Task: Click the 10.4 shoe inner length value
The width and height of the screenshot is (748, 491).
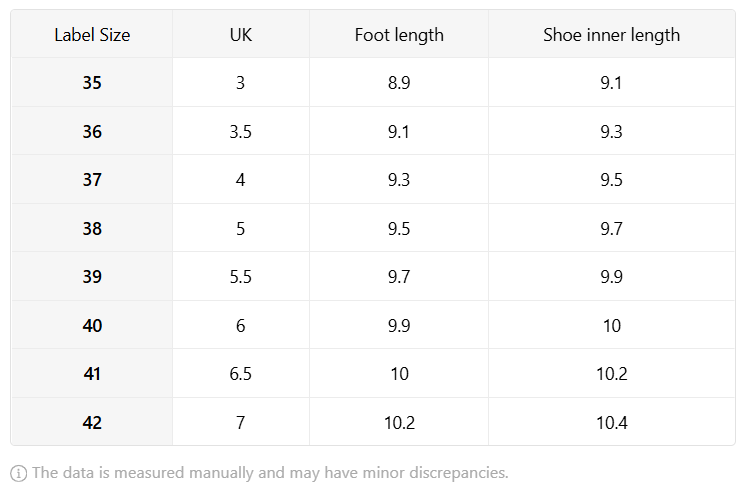Action: (612, 423)
